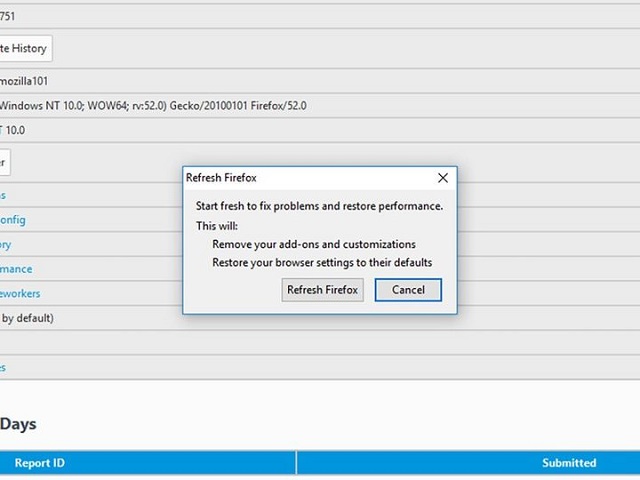Select the Report ID column header

(40, 463)
